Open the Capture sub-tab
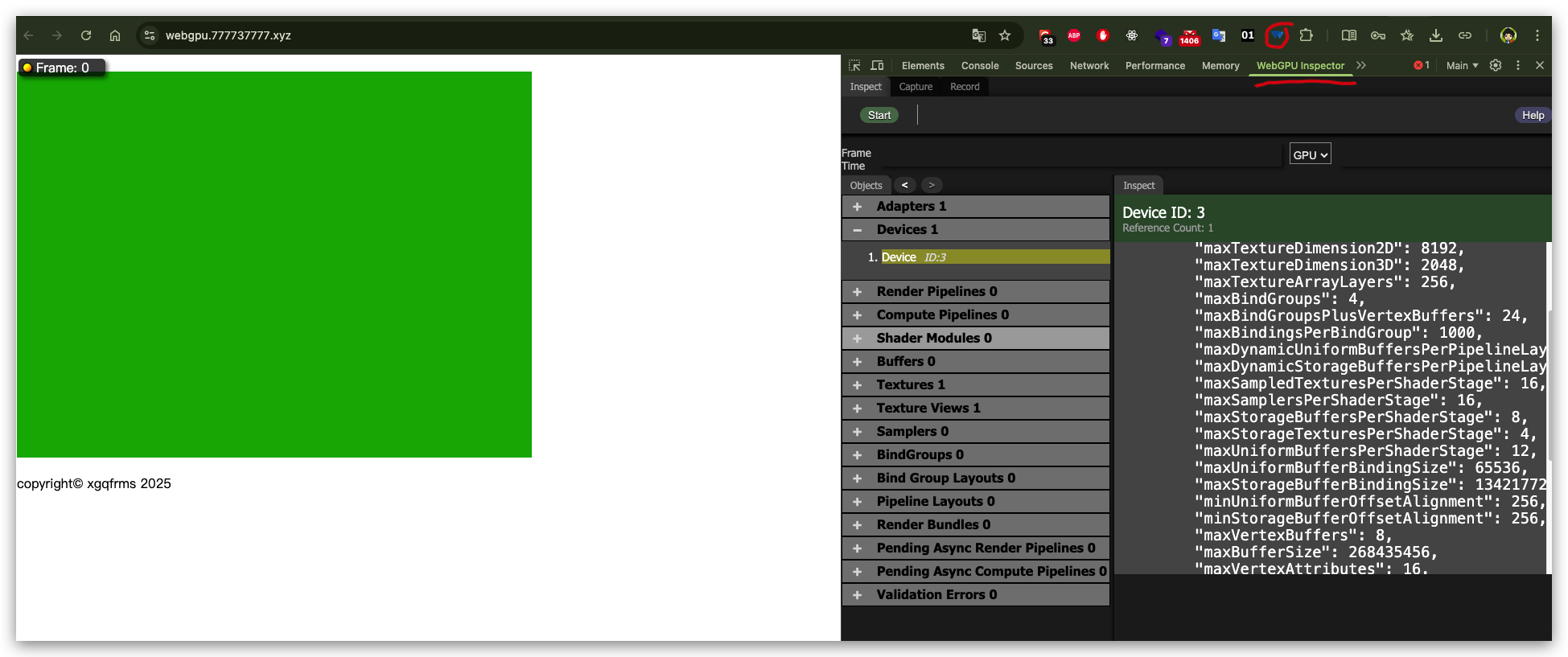This screenshot has height=657, width=1568. (x=916, y=87)
